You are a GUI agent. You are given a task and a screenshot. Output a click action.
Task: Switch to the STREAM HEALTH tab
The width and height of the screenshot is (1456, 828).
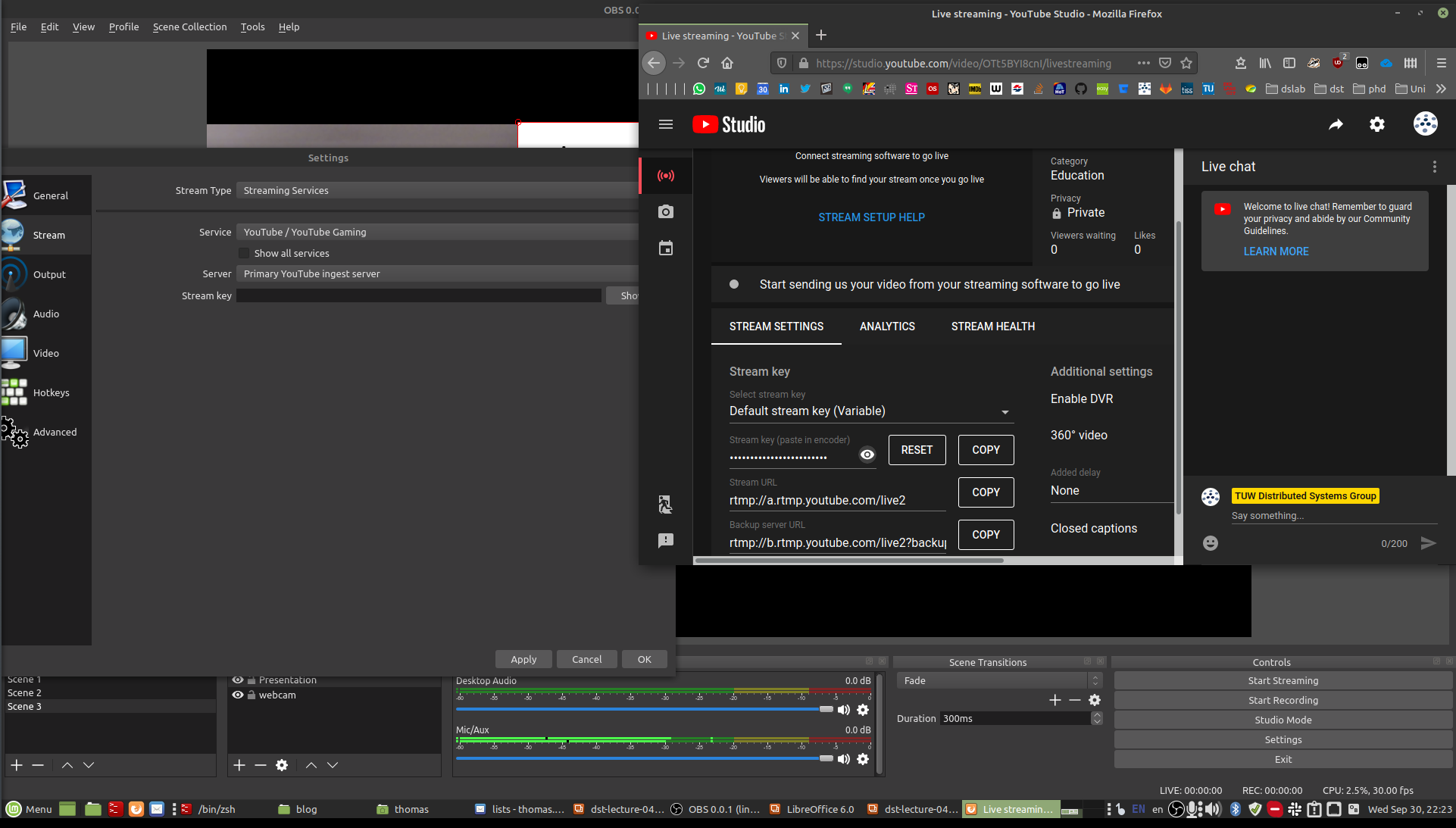click(x=992, y=327)
